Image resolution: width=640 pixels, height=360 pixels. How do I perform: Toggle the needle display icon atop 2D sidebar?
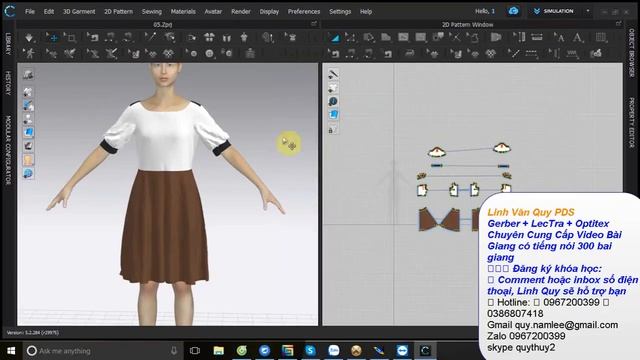[x=333, y=74]
